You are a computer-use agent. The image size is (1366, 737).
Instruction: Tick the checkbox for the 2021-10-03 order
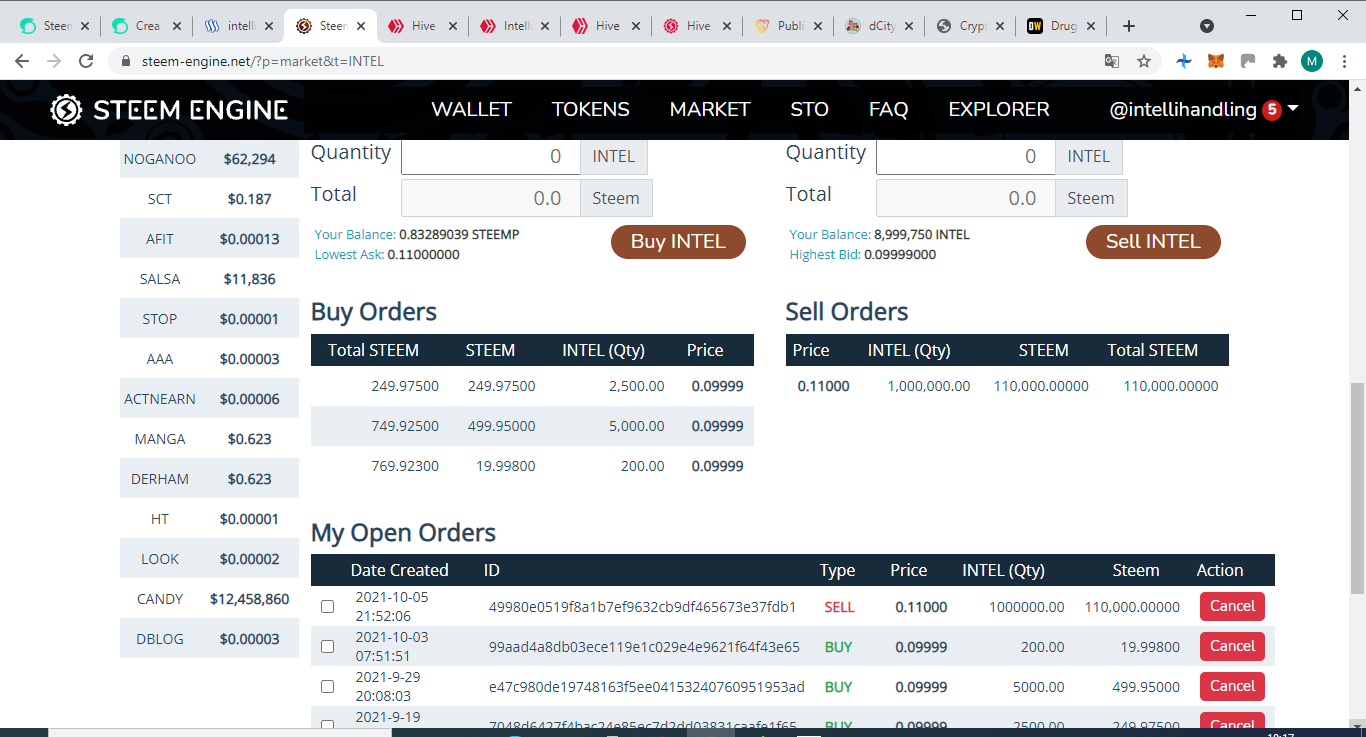(327, 647)
